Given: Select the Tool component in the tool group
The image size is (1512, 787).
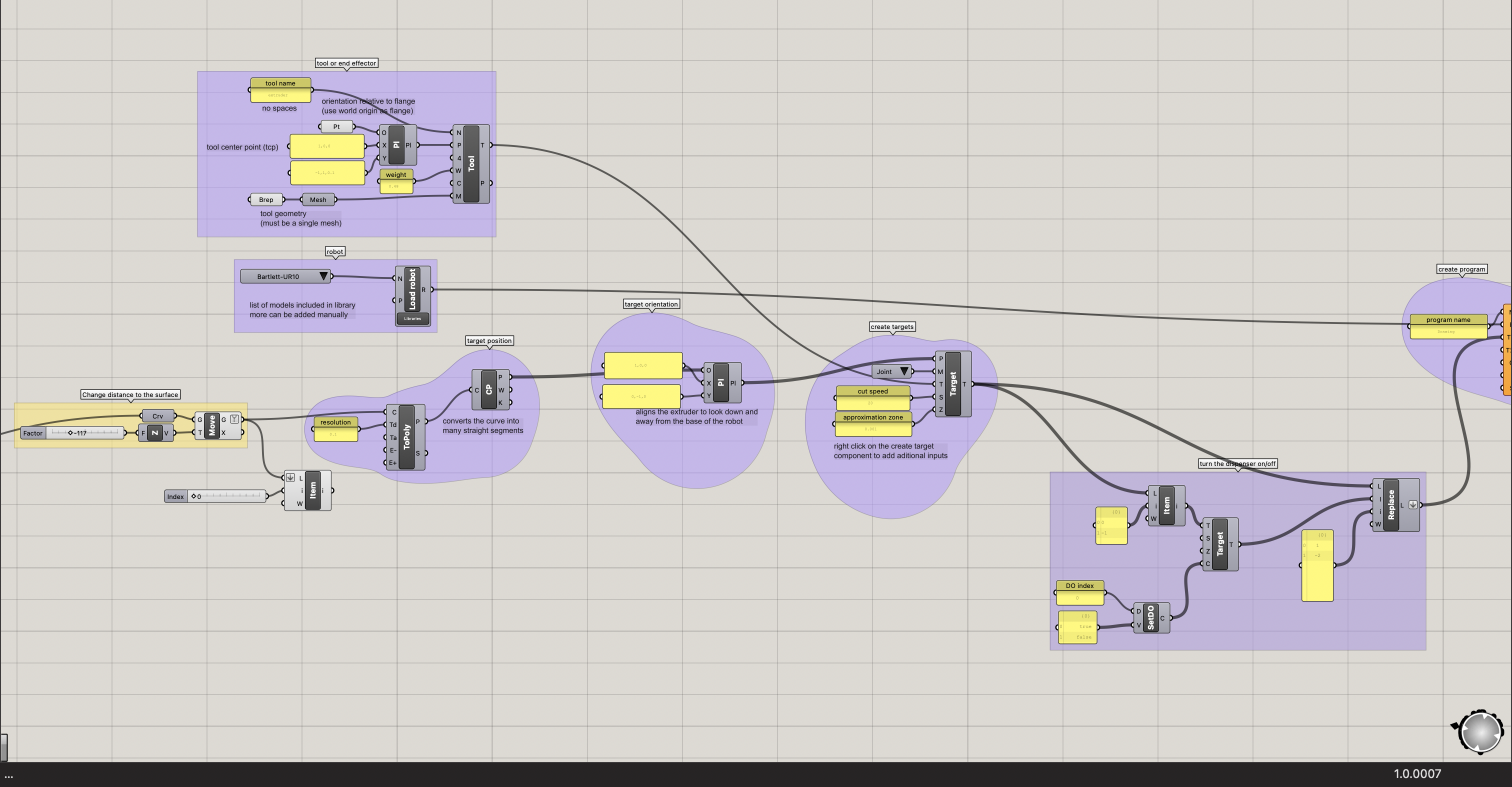Looking at the screenshot, I should [x=471, y=163].
